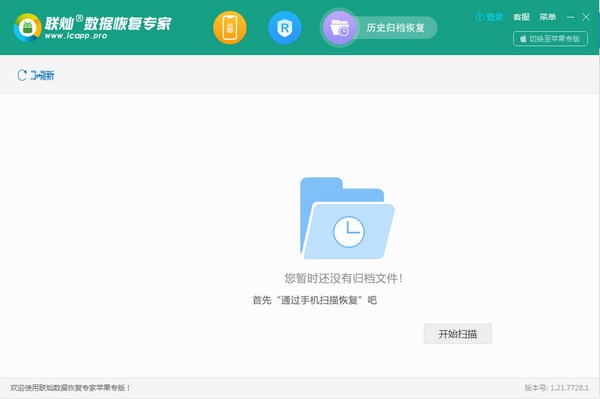Click the welcome message in status bar
600x399 pixels.
pos(70,388)
